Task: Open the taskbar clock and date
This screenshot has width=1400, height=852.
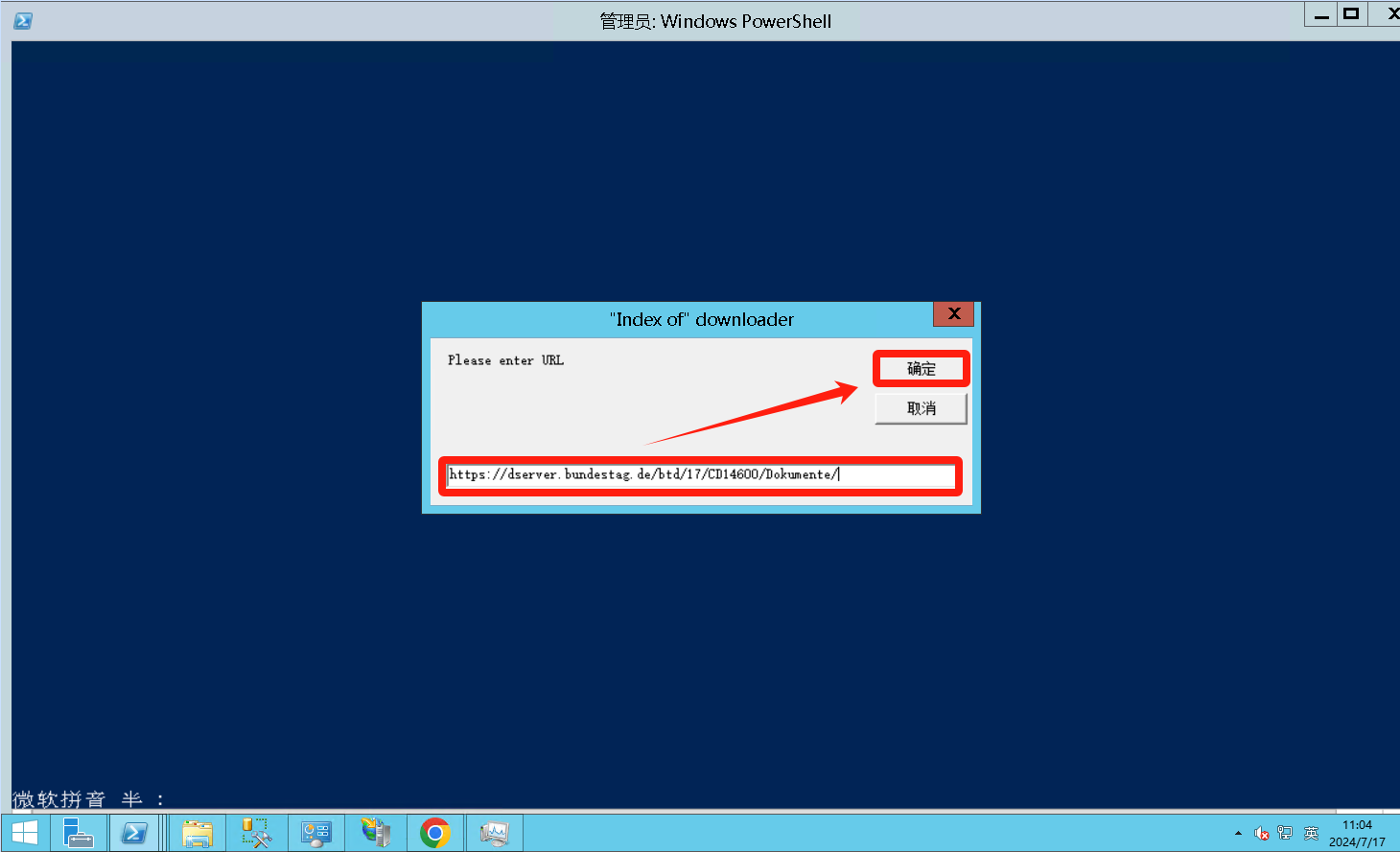Action: (x=1357, y=833)
